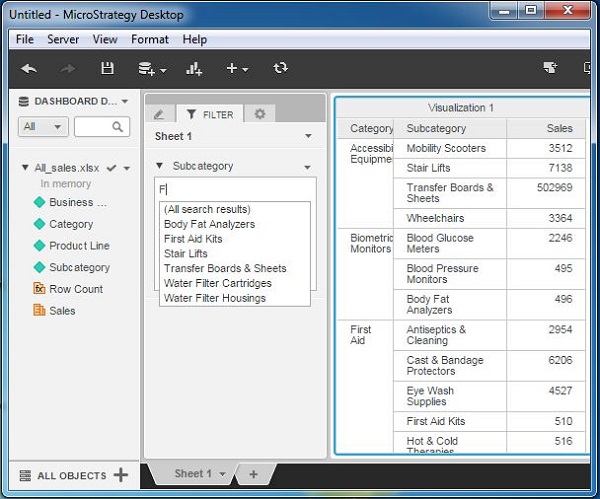Select the Business attribute in datasets
Viewport: 600px width, 499px height.
78,202
